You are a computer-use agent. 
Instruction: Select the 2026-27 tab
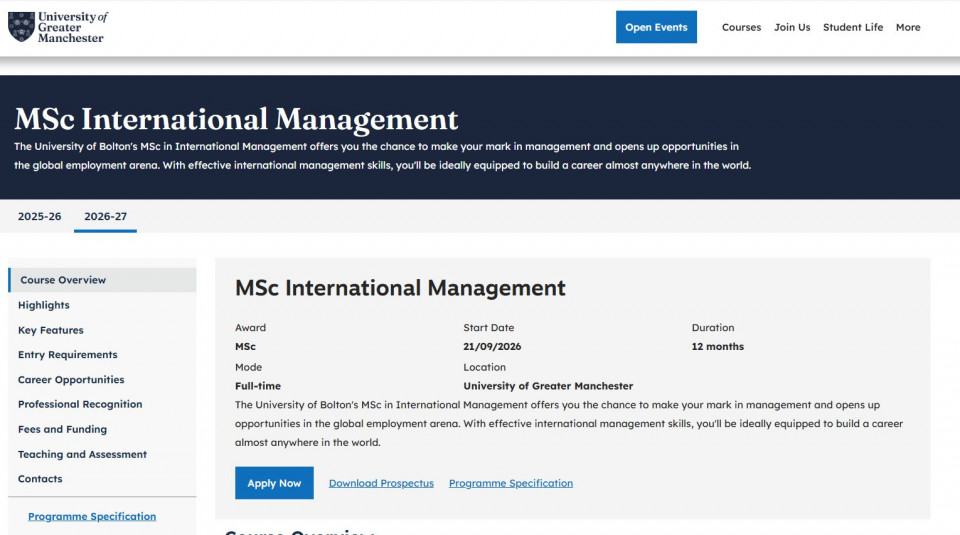click(x=105, y=216)
